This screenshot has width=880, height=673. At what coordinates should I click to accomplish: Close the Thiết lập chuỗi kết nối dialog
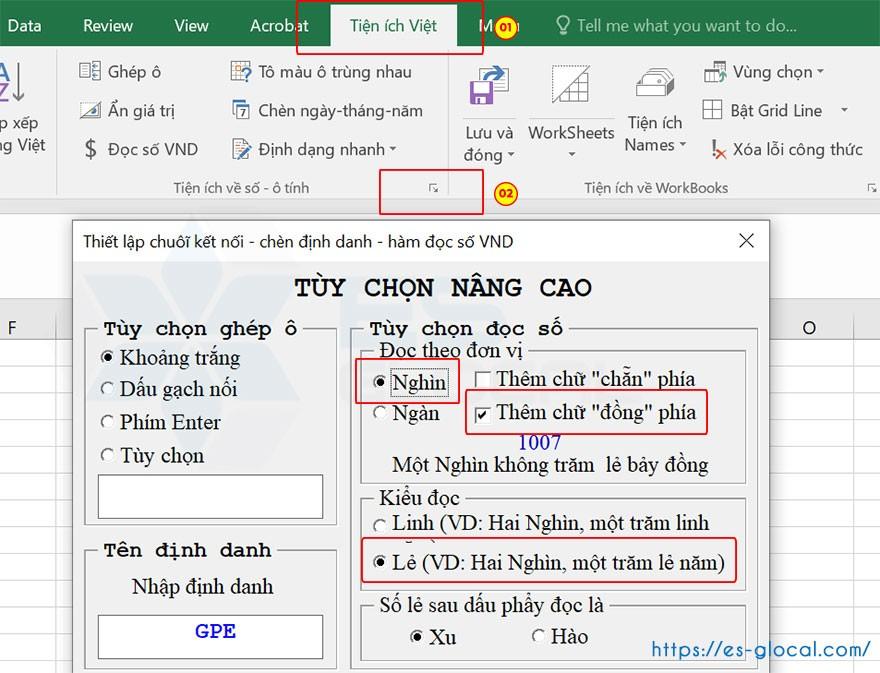click(746, 241)
